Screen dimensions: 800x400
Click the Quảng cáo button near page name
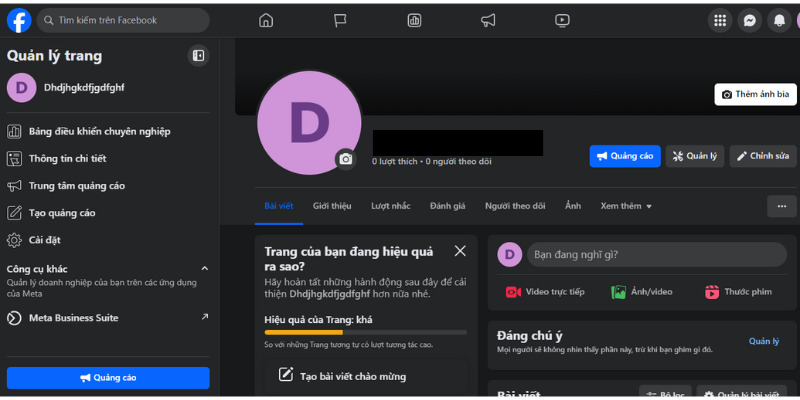click(x=625, y=156)
